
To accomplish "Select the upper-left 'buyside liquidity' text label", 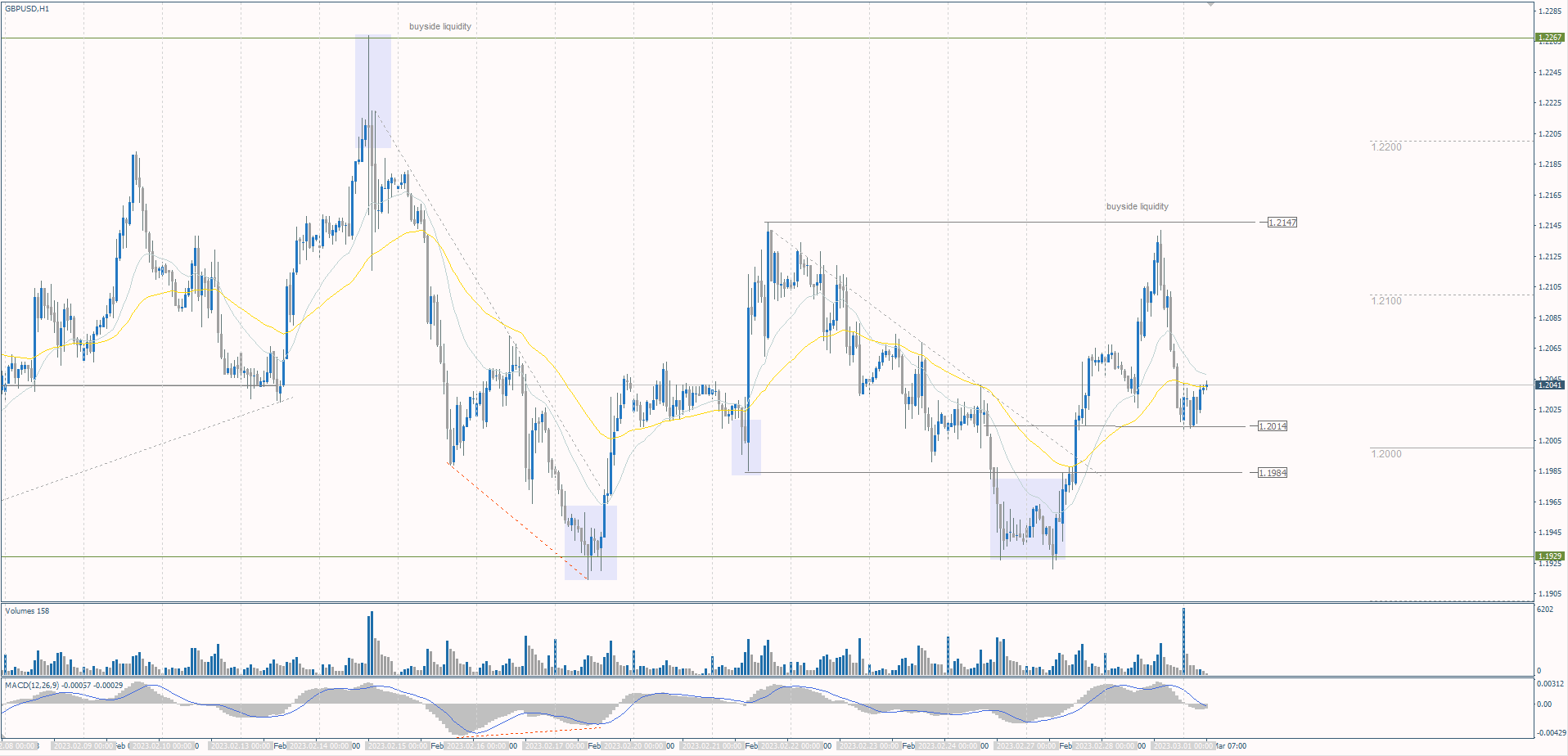I will coord(440,26).
